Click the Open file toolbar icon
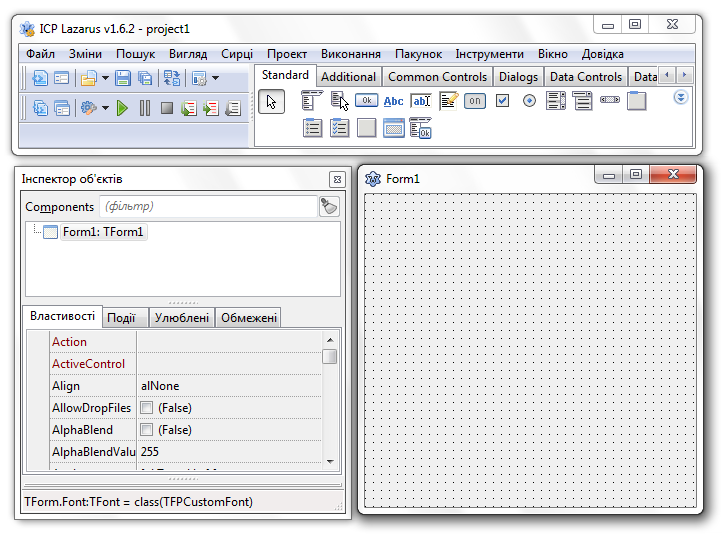Screen dimensions: 724x538 point(88,78)
